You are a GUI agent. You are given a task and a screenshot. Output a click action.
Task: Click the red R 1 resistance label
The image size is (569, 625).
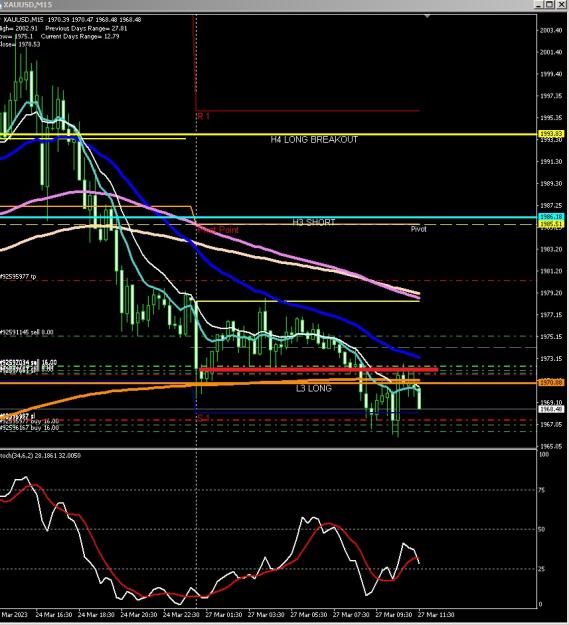click(203, 116)
